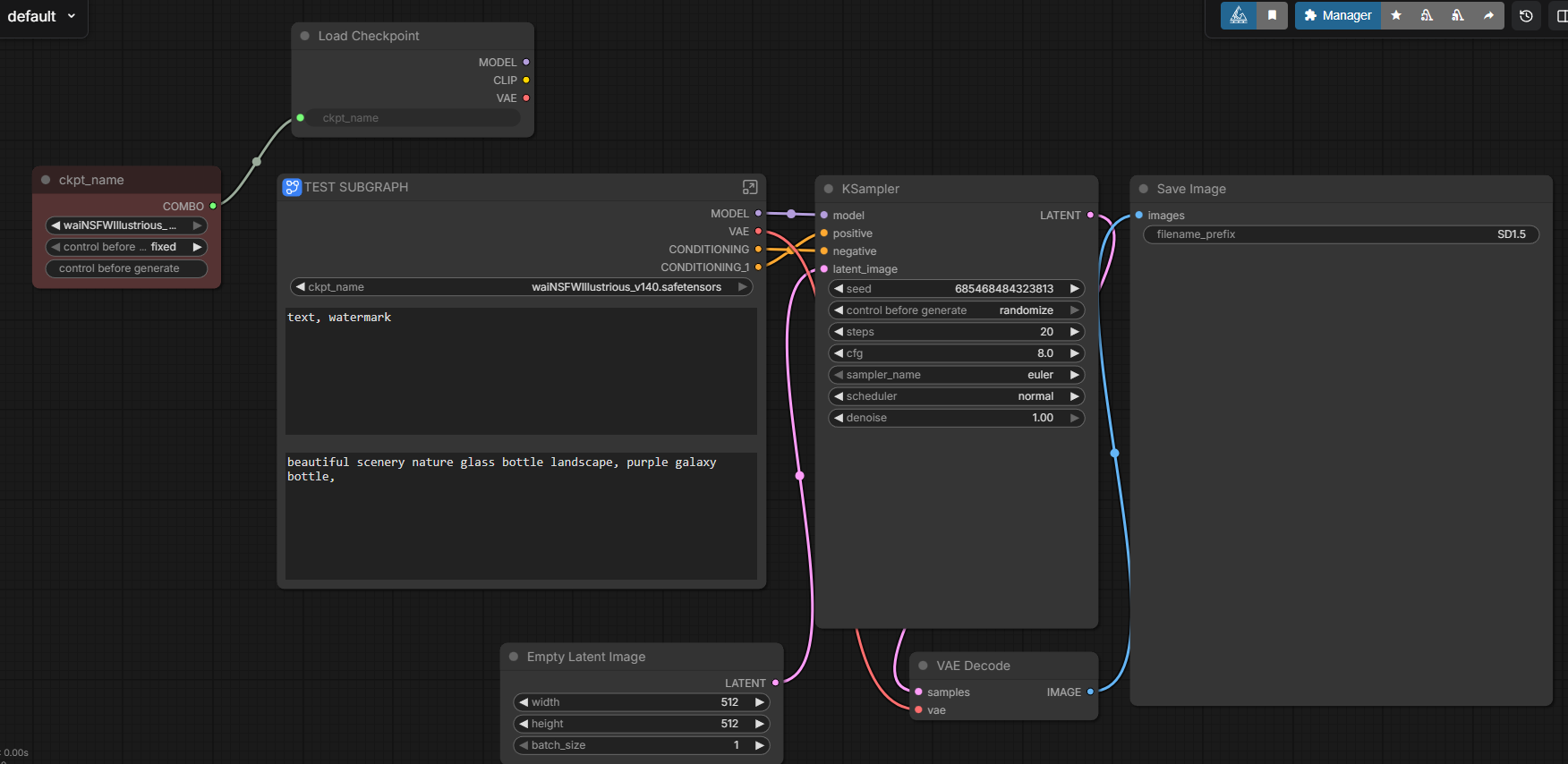Screen dimensions: 1568x764
Task: Click the blue IMAGE link midpoint marker
Action: [x=1114, y=453]
